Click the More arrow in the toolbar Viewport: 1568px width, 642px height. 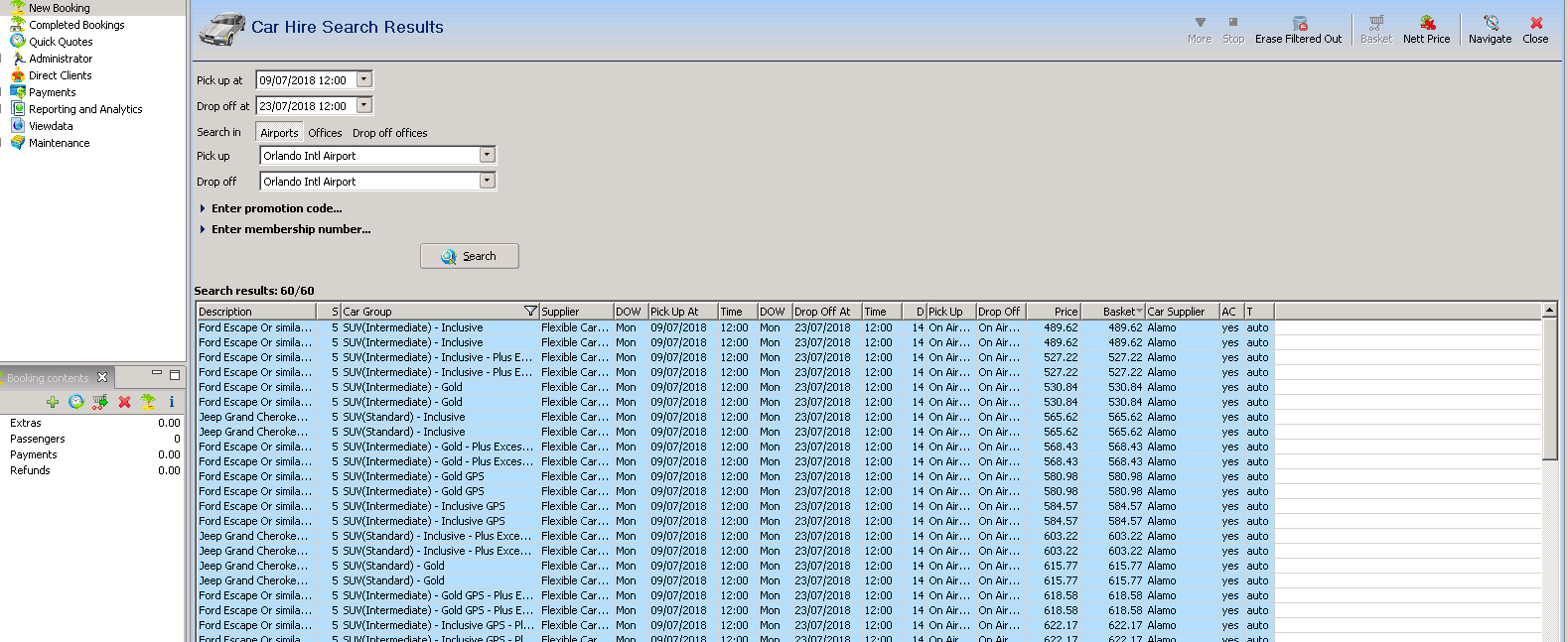click(x=1200, y=23)
